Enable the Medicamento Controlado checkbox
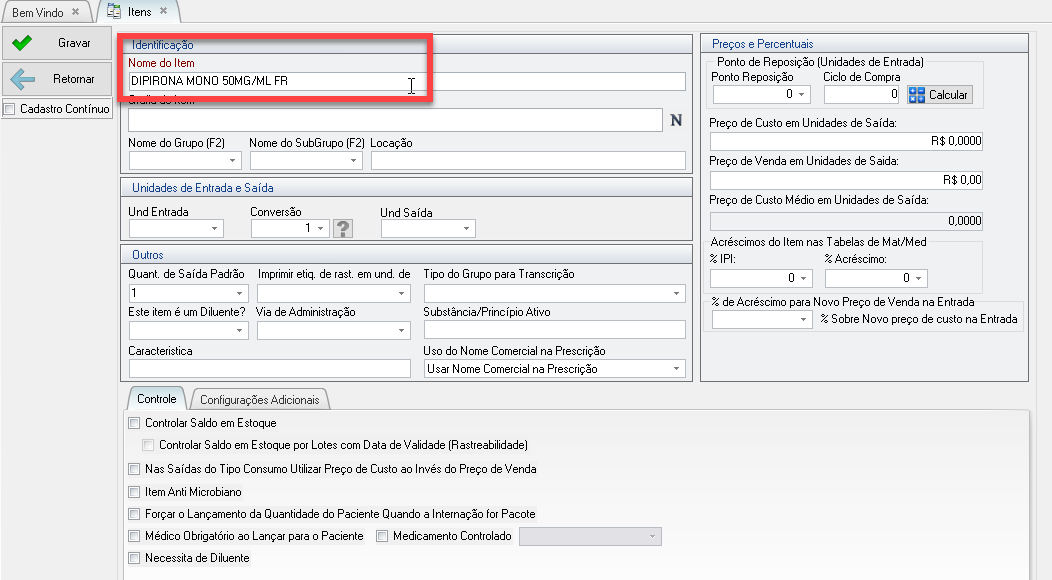Viewport: 1052px width, 580px height. pyautogui.click(x=382, y=537)
